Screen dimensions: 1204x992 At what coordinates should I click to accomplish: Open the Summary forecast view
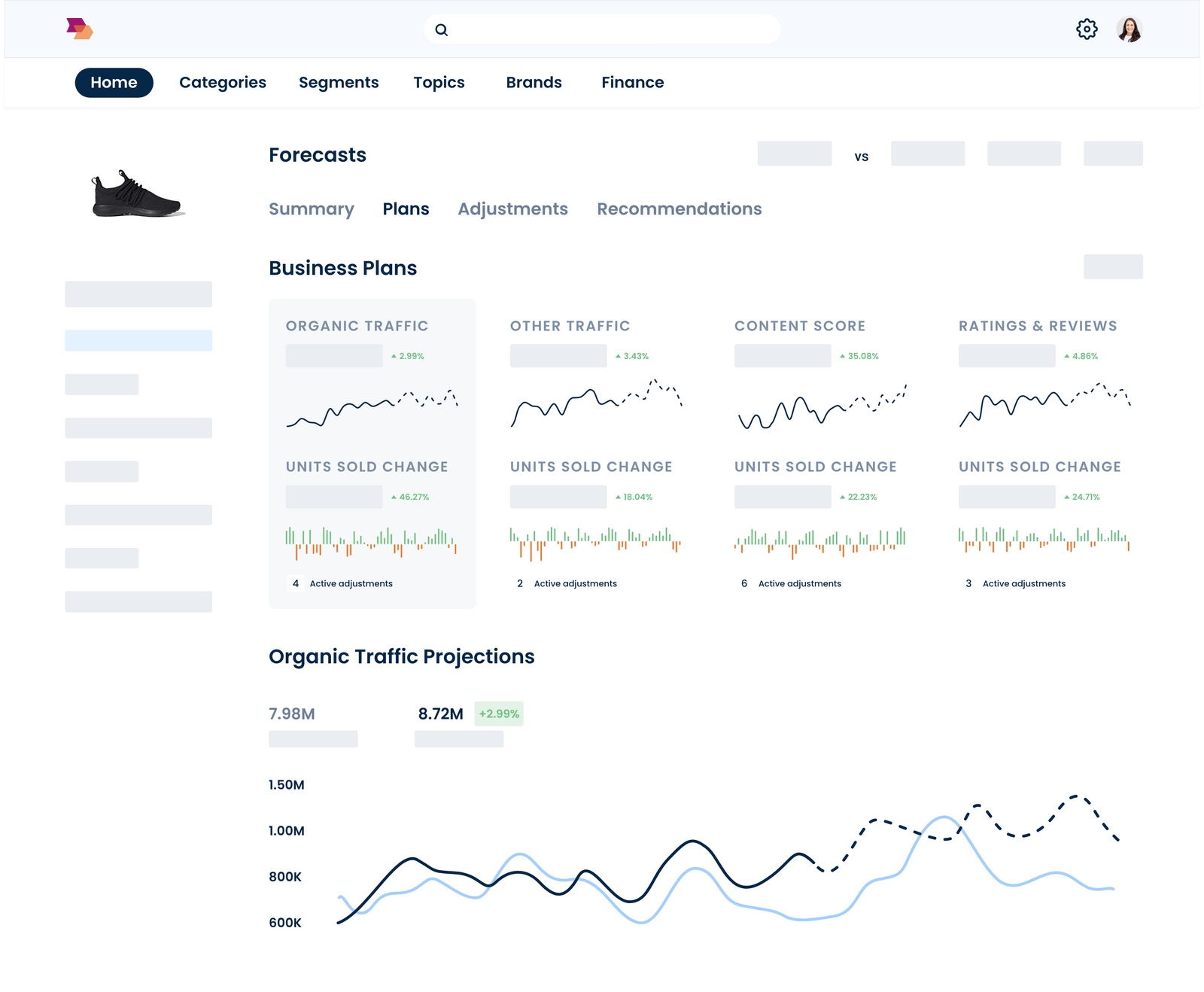(312, 209)
